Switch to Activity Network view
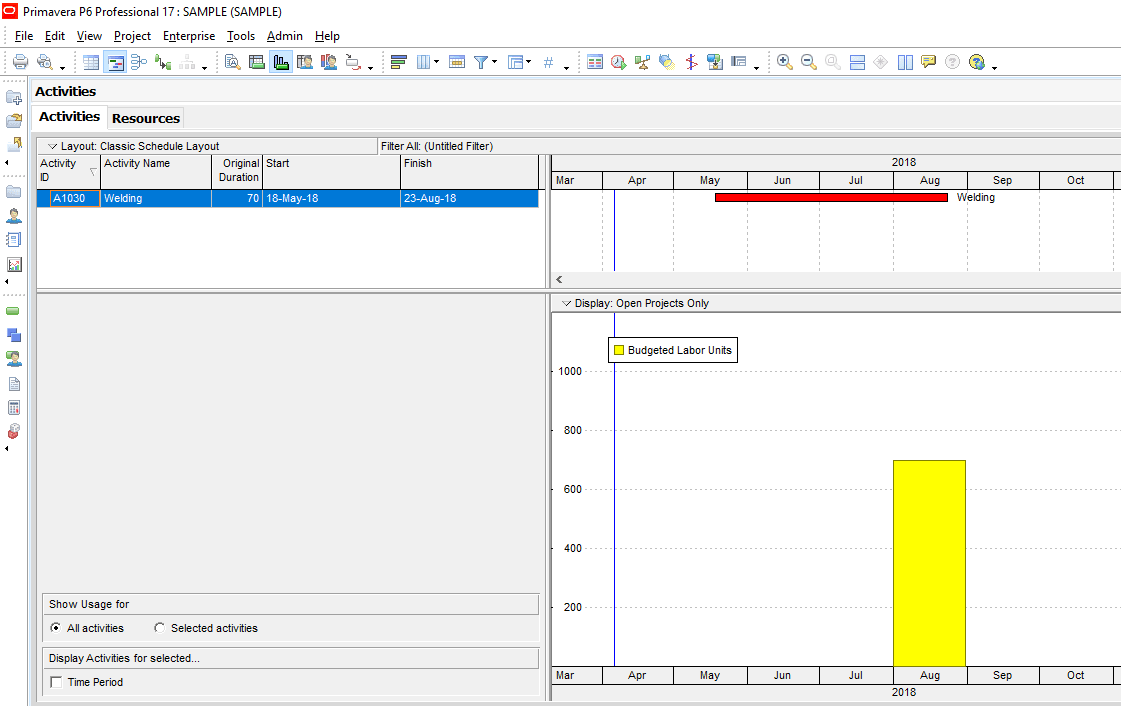Image resolution: width=1121 pixels, height=706 pixels. pos(139,62)
